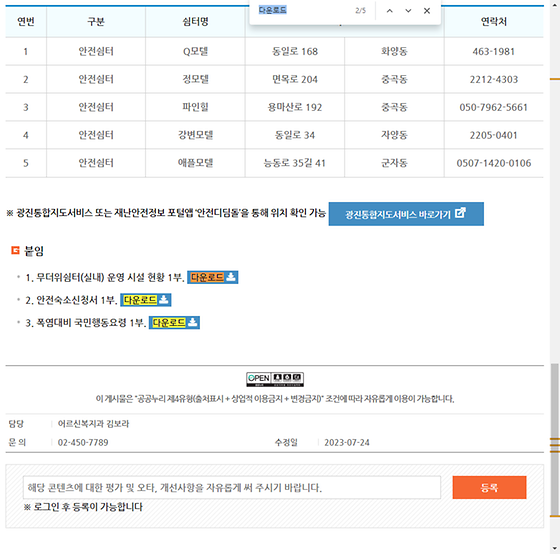560x554 pixels.
Task: Click address 용마산로 192
Action: click(x=295, y=107)
